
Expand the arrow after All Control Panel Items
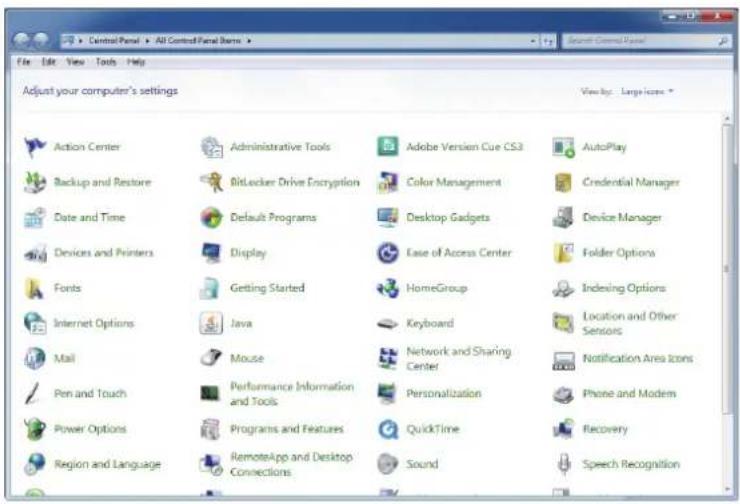(249, 41)
